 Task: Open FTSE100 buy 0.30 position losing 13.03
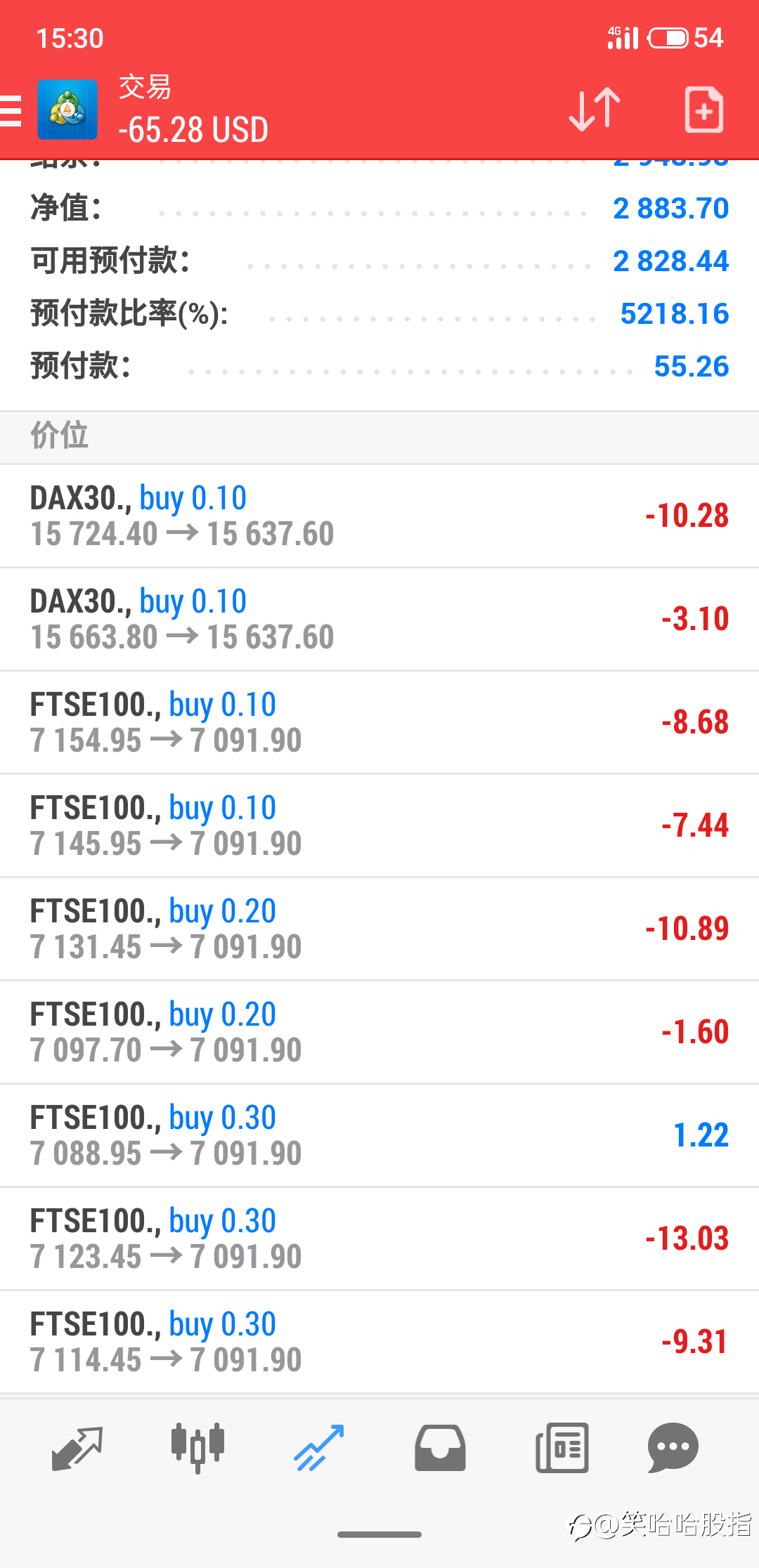379,1239
